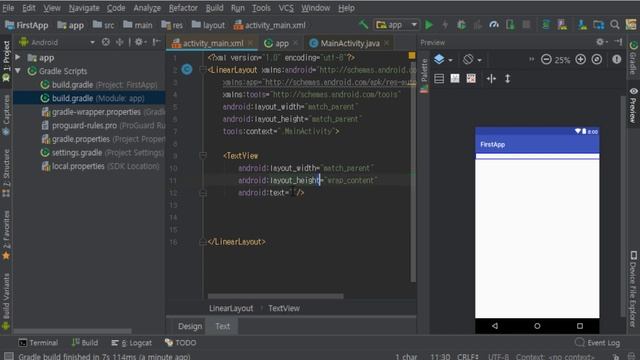Toggle the Structure side tab
The height and width of the screenshot is (360, 640).
[6, 173]
